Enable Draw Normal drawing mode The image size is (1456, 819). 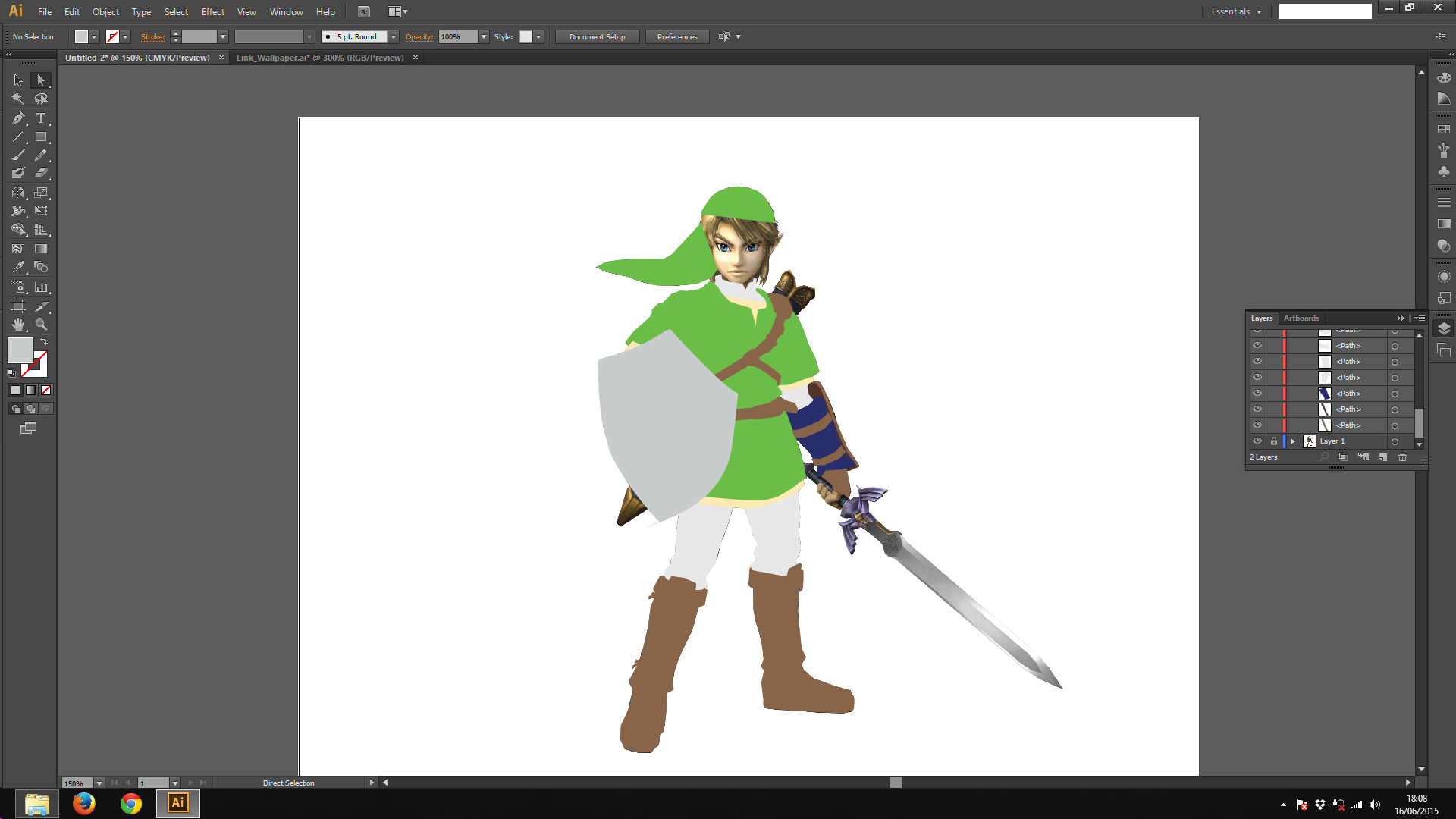(15, 409)
